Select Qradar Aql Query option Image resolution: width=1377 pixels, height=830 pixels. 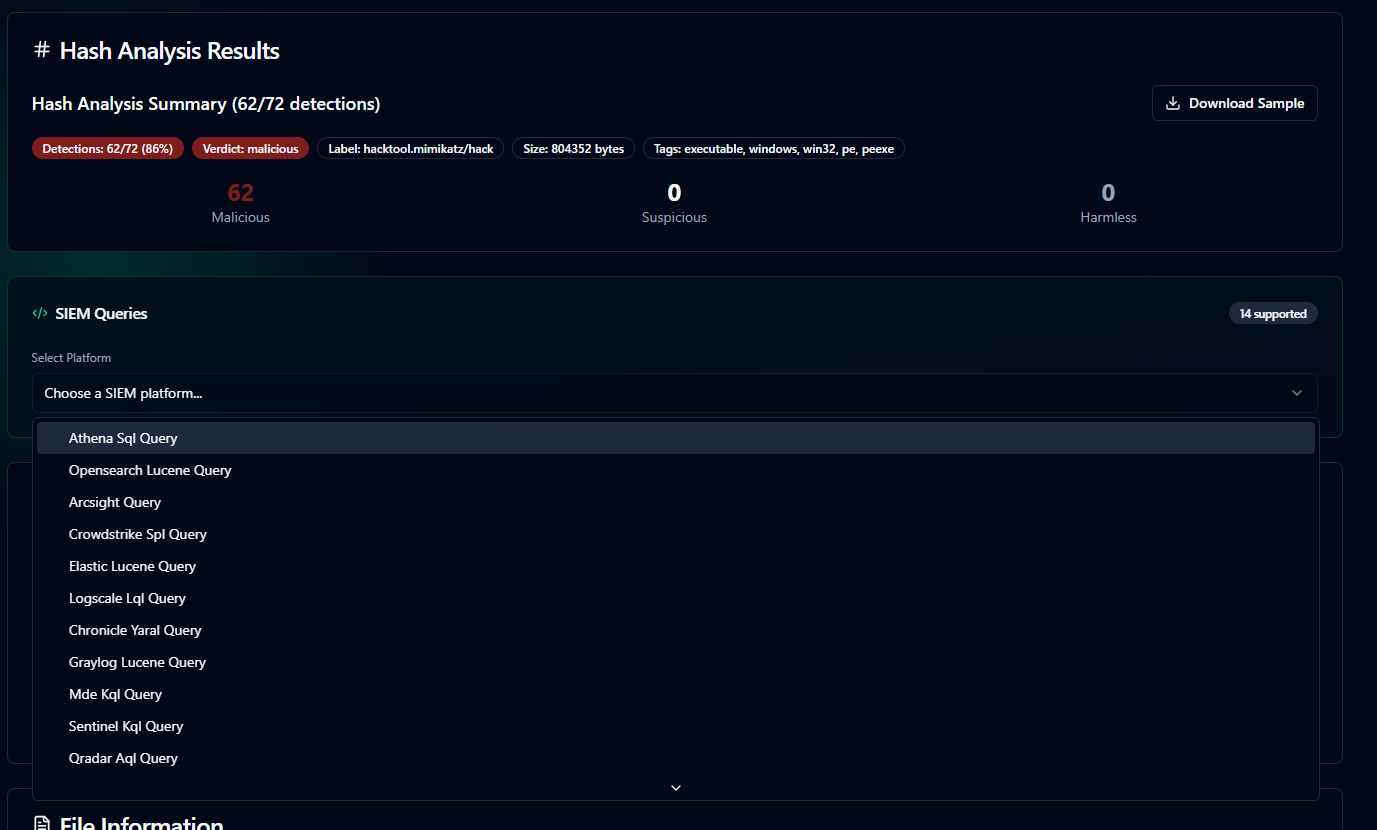coord(676,758)
